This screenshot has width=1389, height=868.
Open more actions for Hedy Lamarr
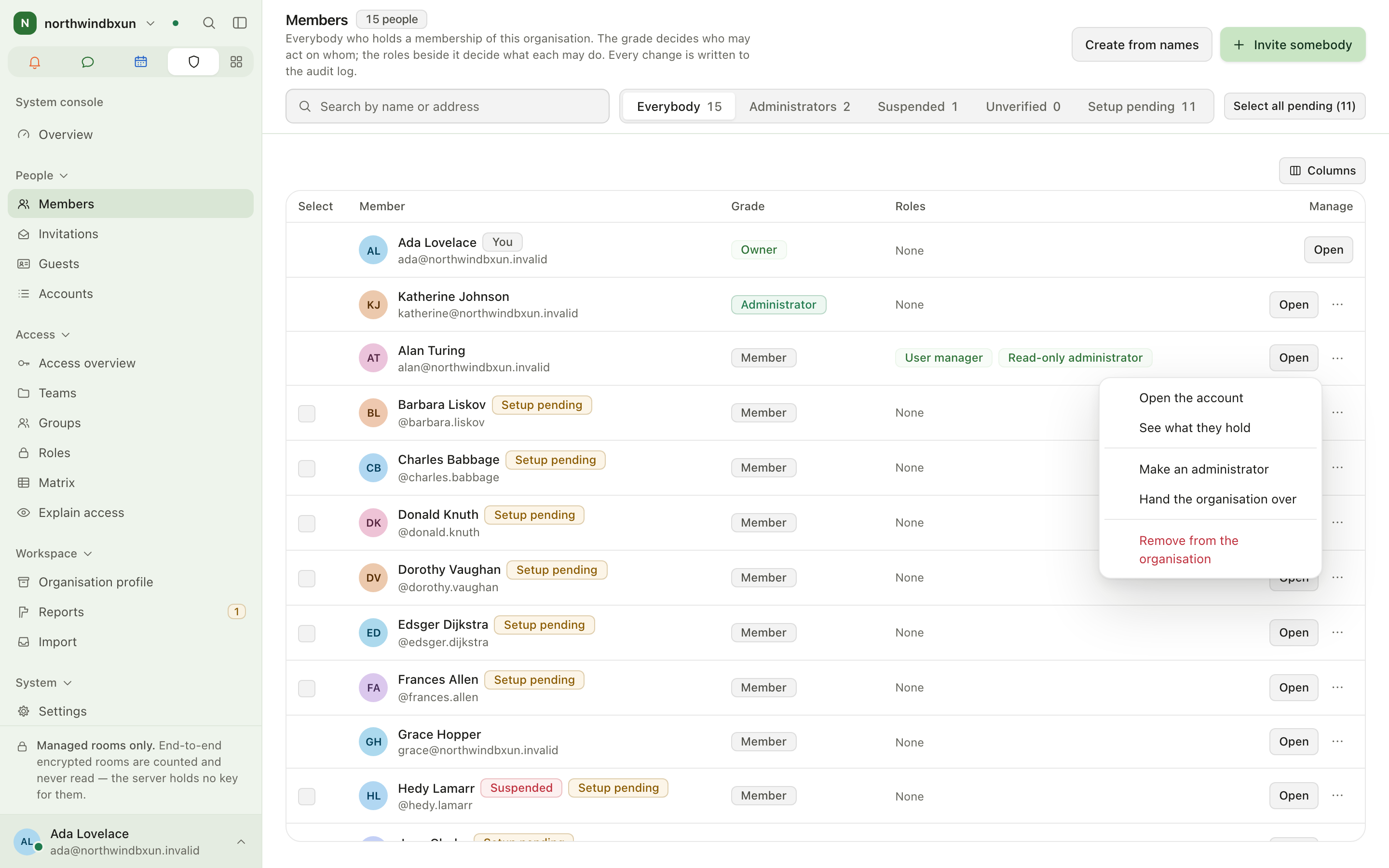click(1337, 795)
